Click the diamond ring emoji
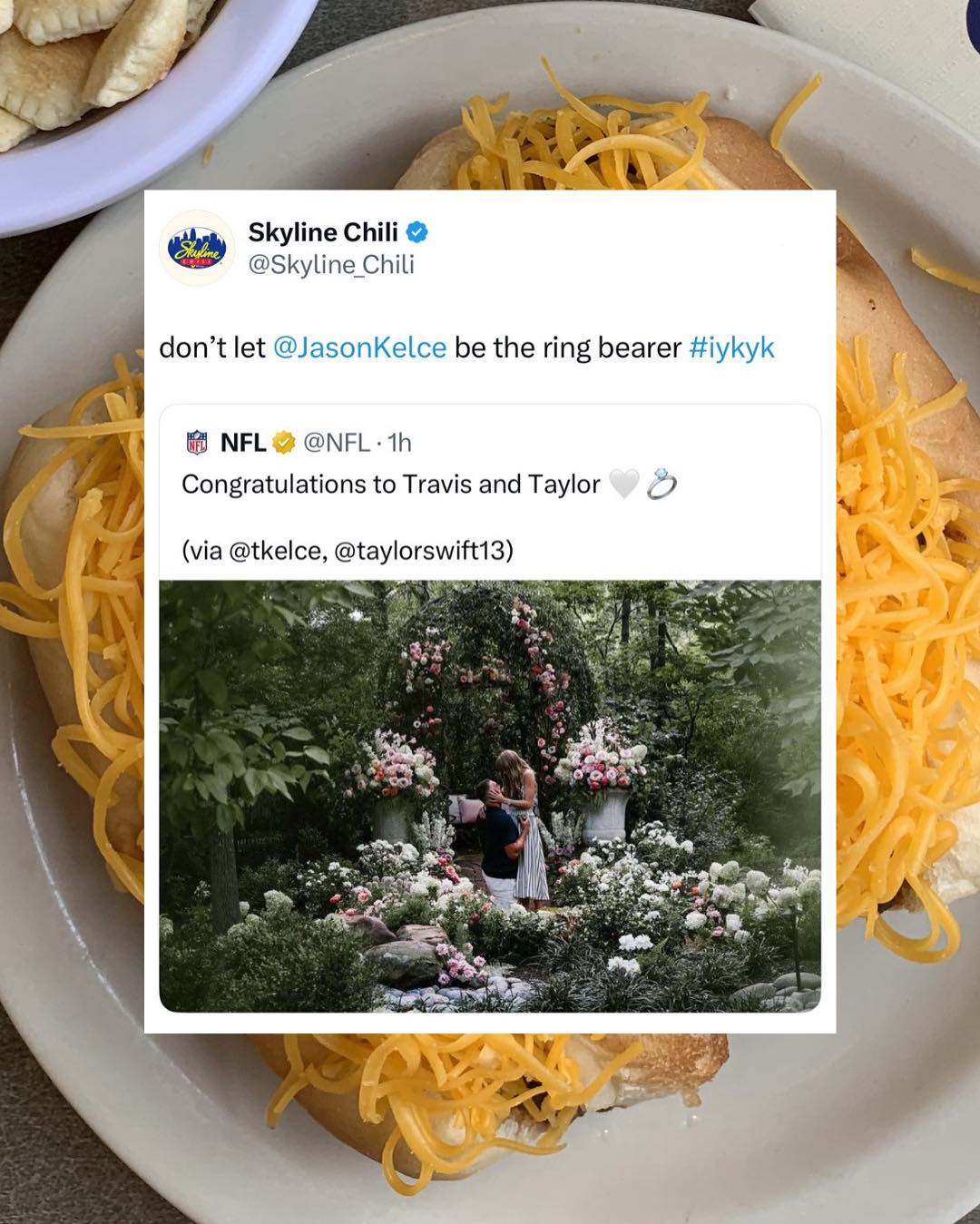980x1224 pixels. point(661,485)
